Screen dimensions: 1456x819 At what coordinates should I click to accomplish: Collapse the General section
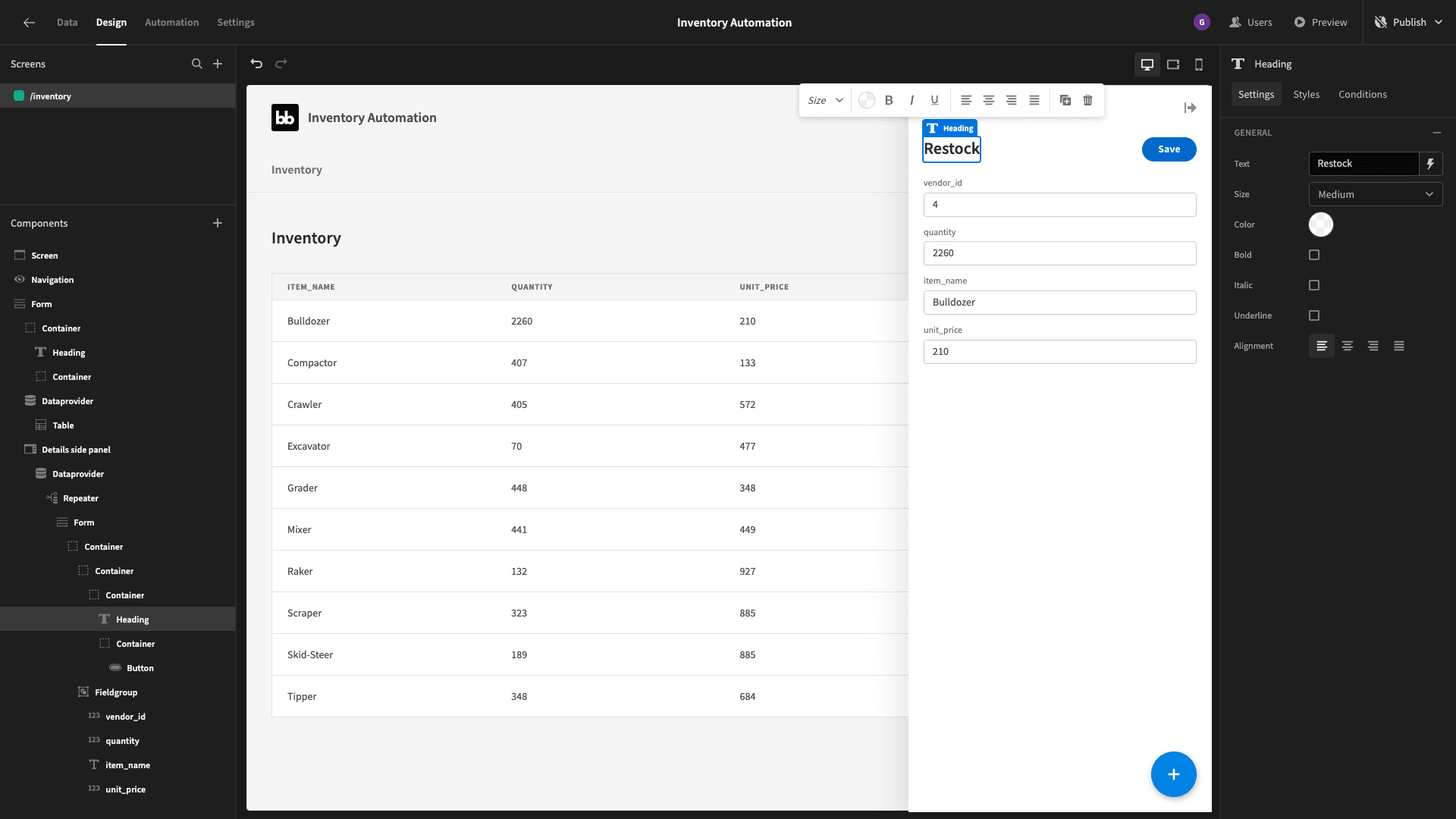click(1437, 133)
